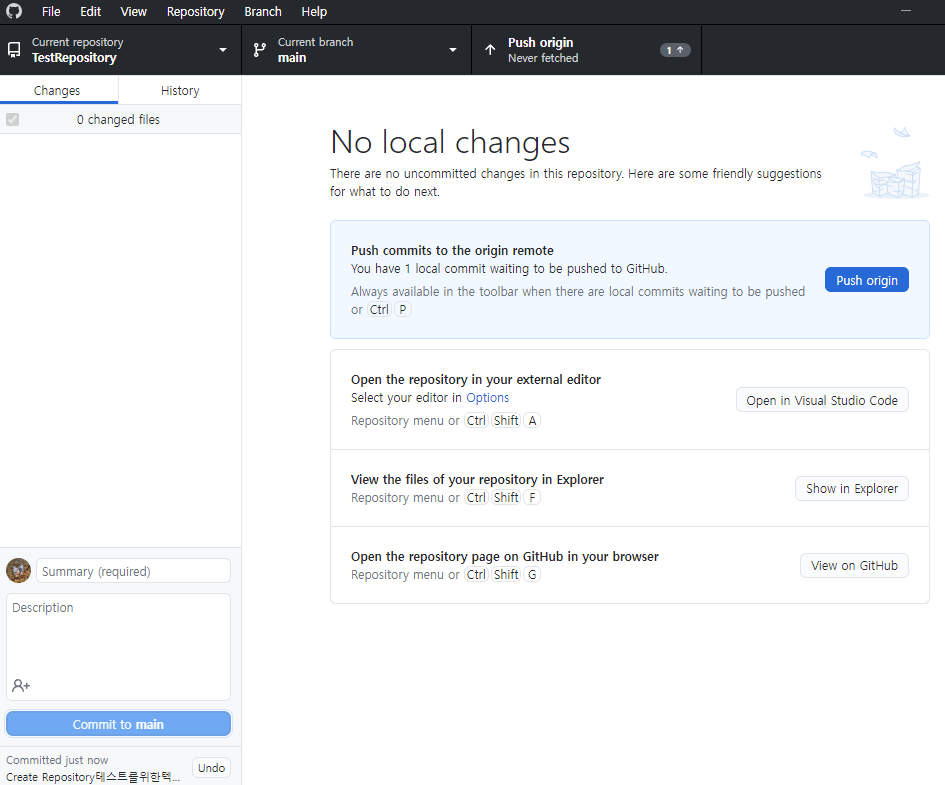Viewport: 945px width, 785px height.
Task: Click the add co-authors person icon
Action: coord(20,686)
